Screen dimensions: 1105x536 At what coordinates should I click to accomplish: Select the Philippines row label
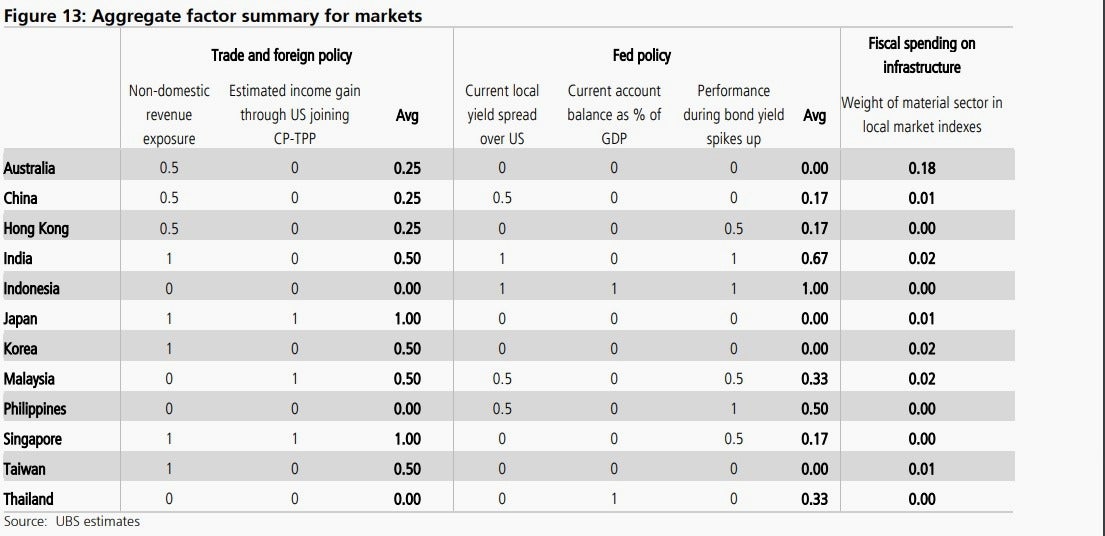coord(35,409)
